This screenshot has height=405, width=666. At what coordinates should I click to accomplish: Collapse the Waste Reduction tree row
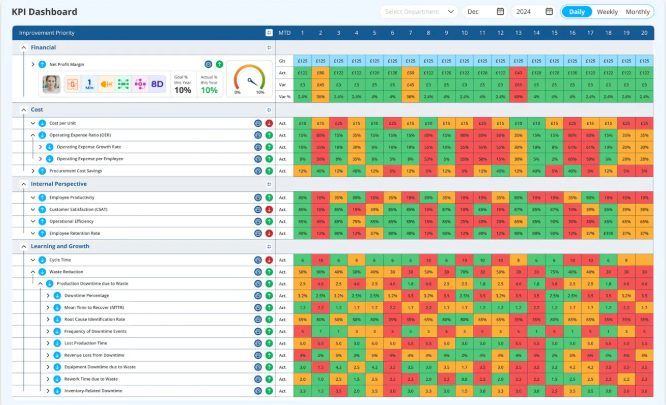tap(31, 271)
